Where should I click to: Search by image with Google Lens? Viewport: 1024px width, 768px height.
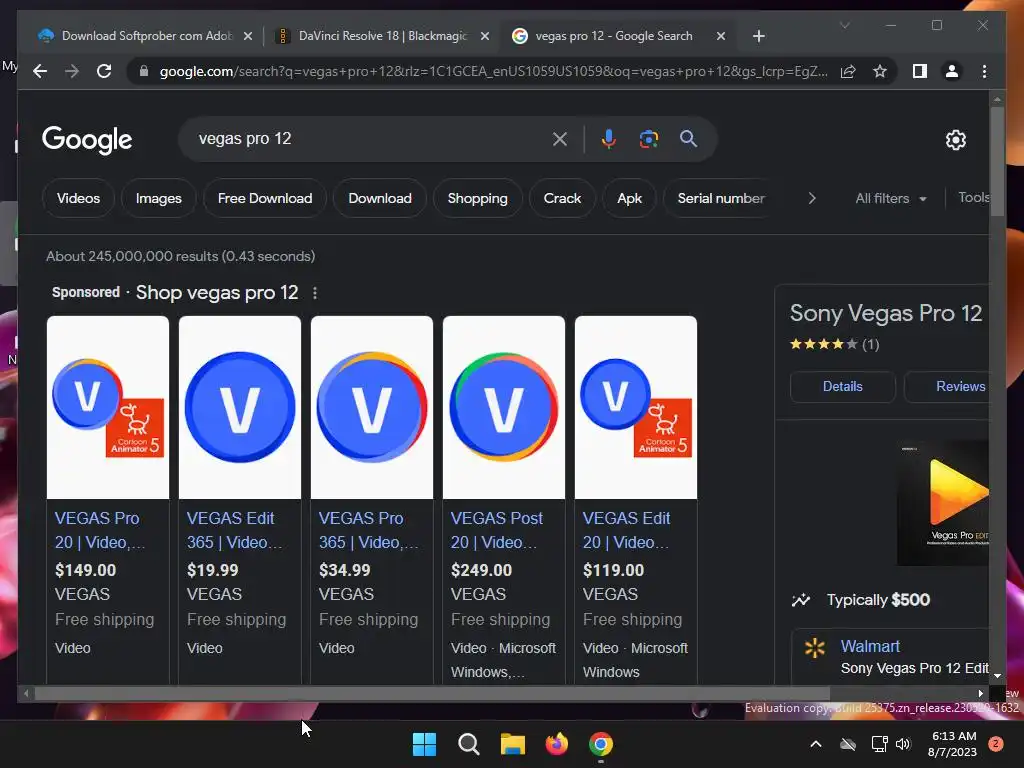[648, 139]
